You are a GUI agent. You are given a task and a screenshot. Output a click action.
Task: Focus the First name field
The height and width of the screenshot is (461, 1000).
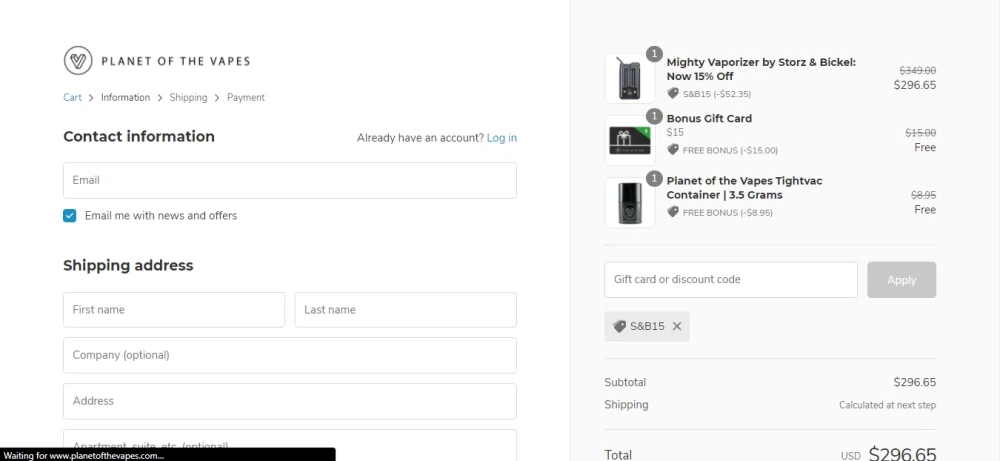[x=173, y=310]
